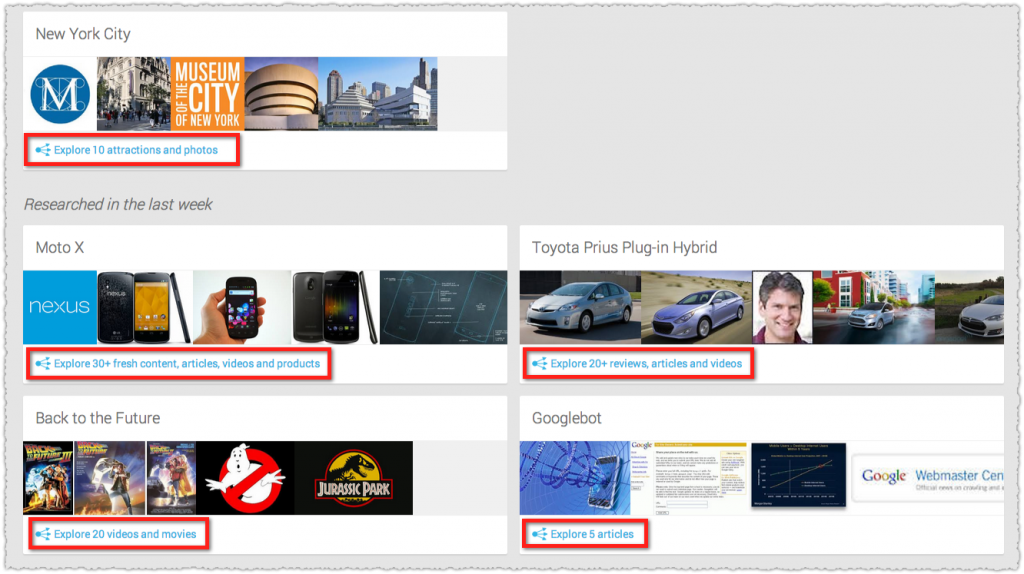Open the Google search help page screenshot
Image resolution: width=1024 pixels, height=574 pixels.
tap(688, 478)
